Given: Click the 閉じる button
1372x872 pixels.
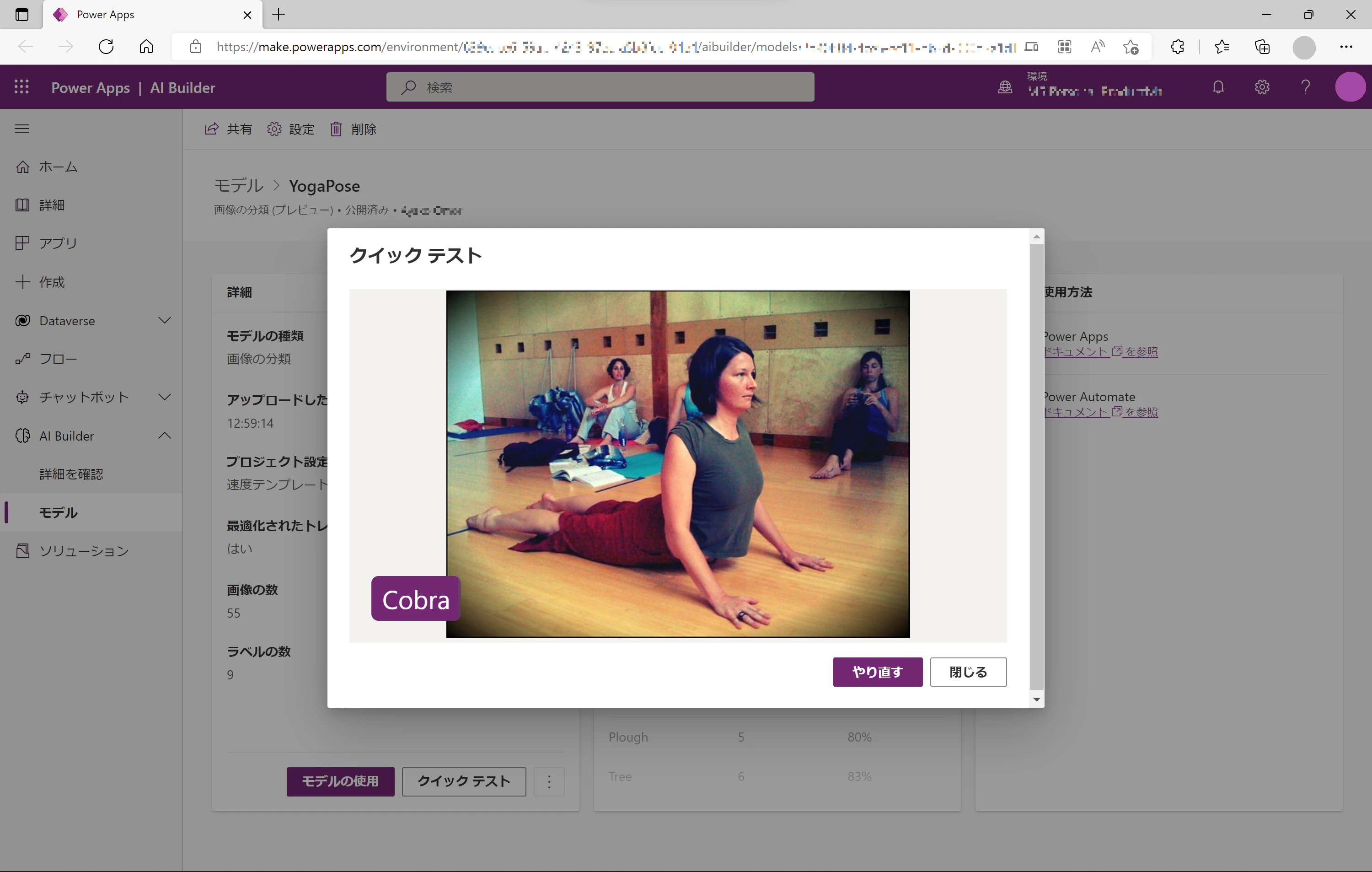Looking at the screenshot, I should click(968, 672).
